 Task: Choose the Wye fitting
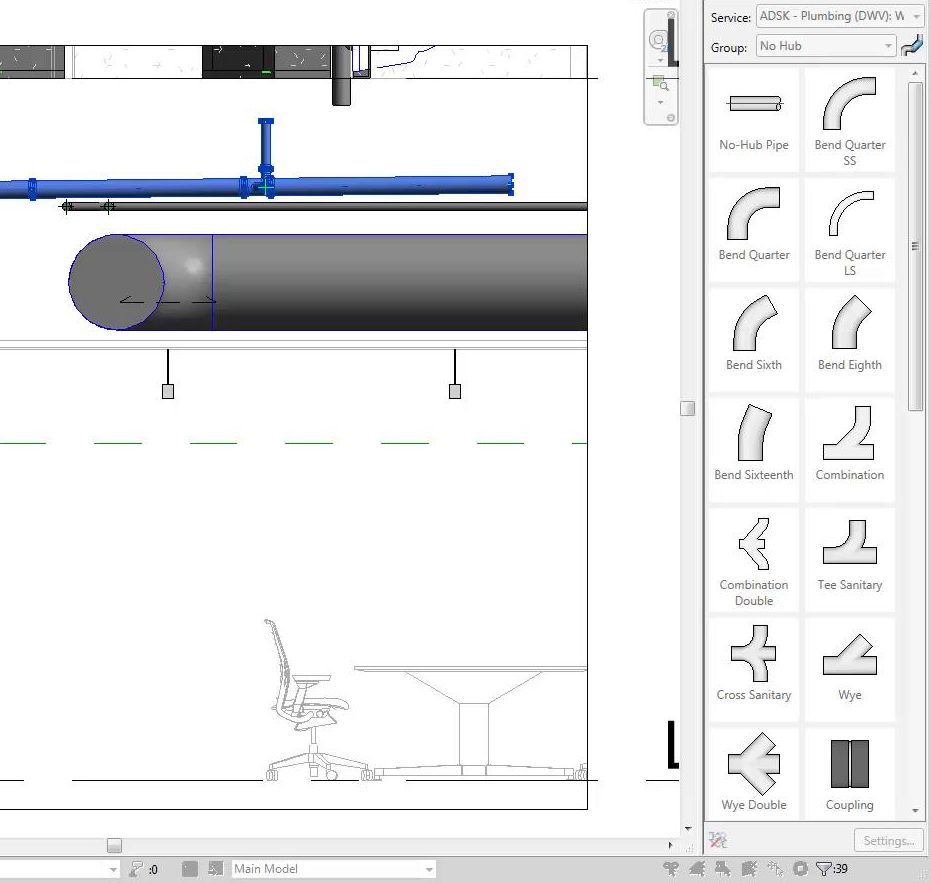[x=849, y=668]
